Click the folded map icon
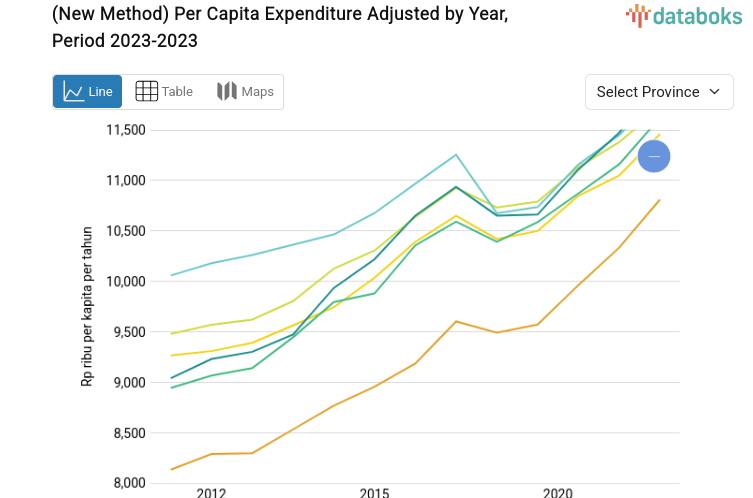 [227, 92]
